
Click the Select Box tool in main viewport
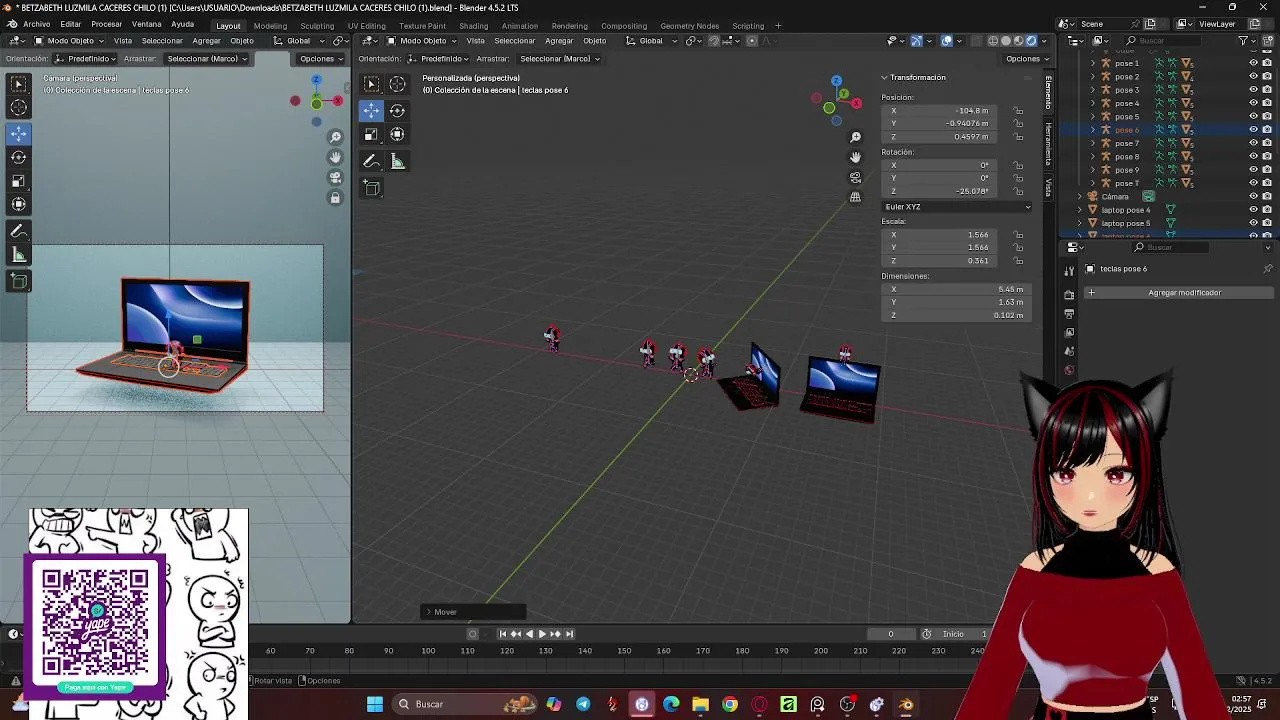[x=372, y=84]
